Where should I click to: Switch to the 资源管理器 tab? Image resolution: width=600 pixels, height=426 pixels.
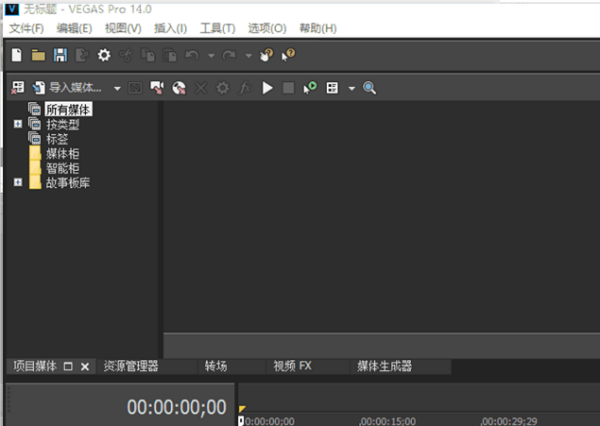[131, 366]
